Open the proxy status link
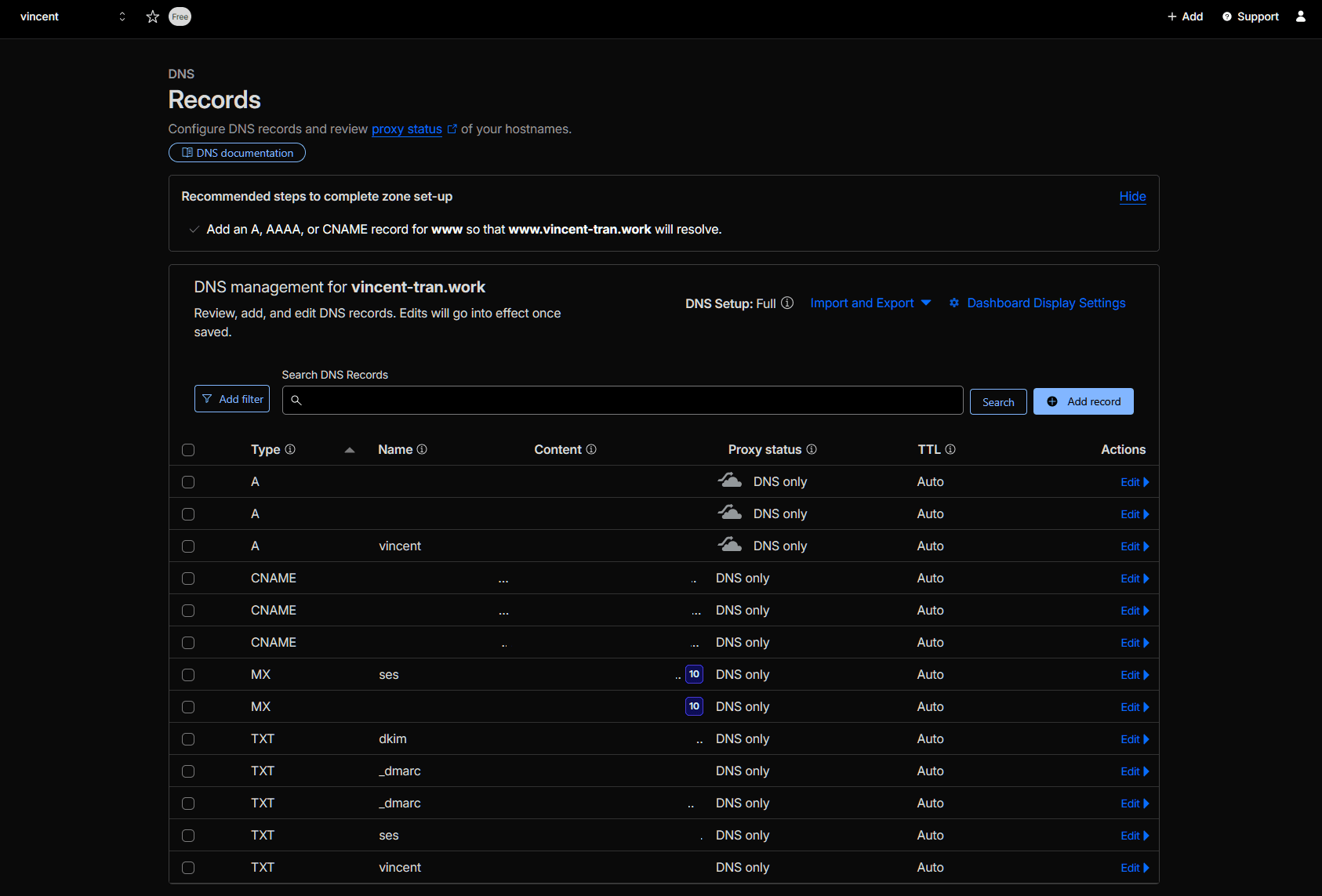The width and height of the screenshot is (1322, 896). 405,129
